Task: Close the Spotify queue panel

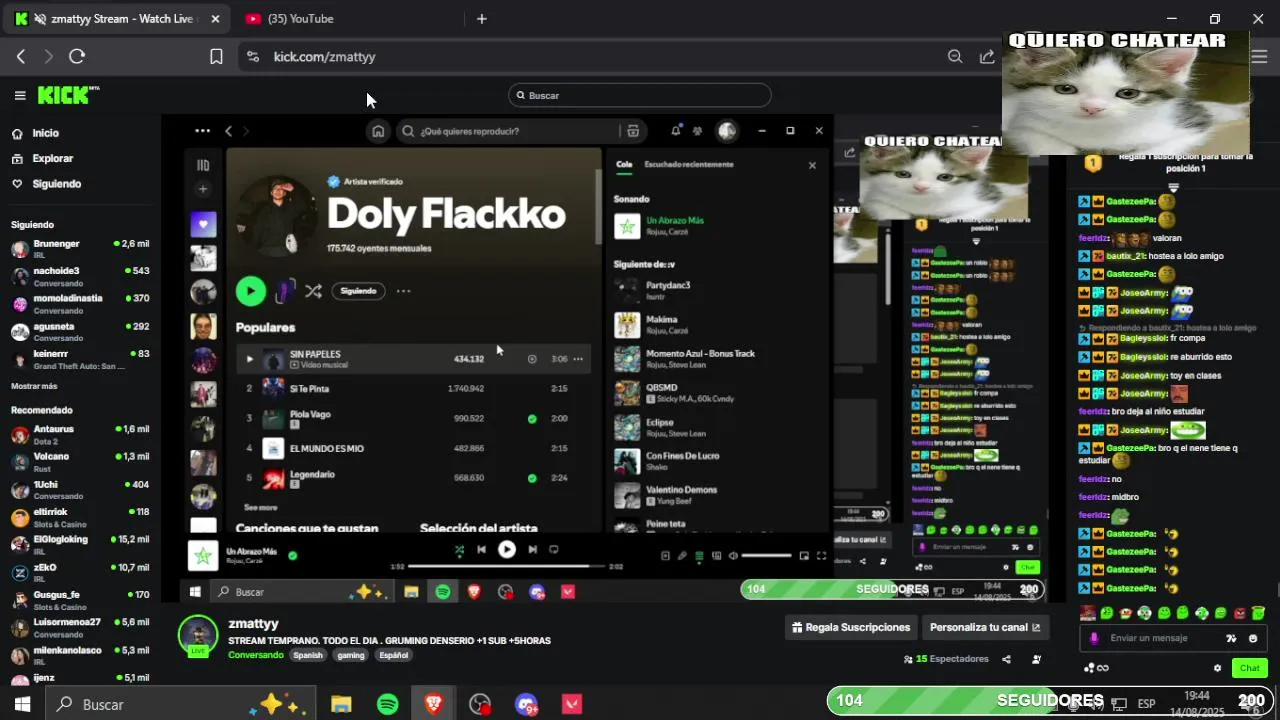Action: (x=812, y=165)
